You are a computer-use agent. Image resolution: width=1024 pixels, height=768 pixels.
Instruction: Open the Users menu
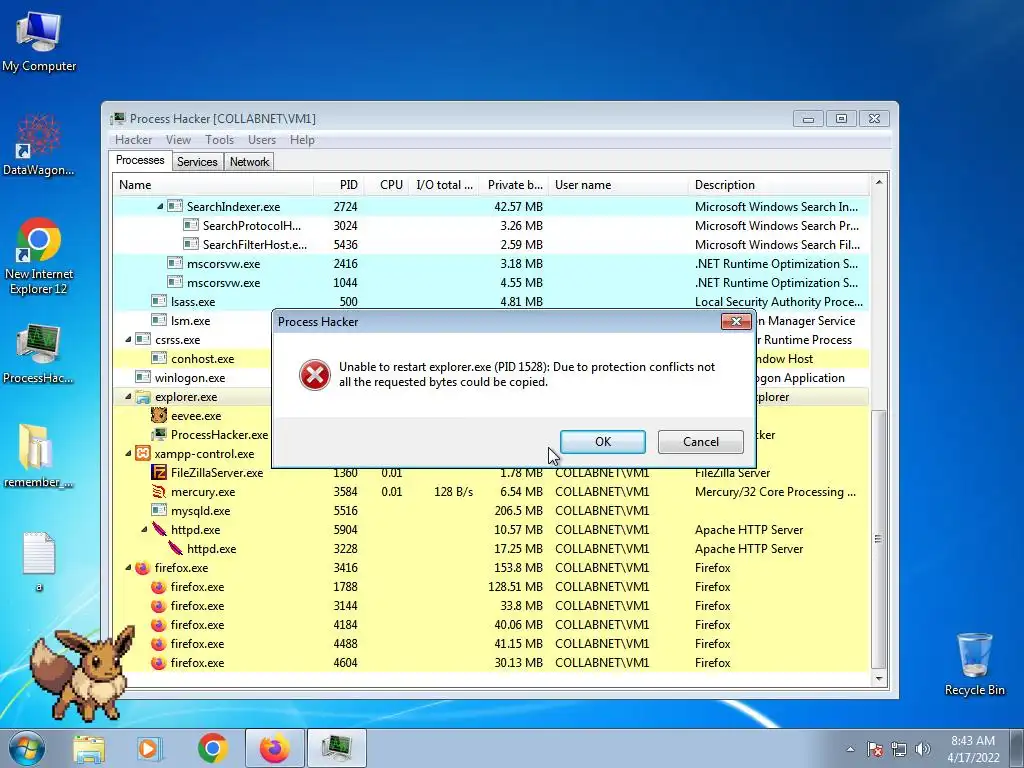[x=262, y=140]
